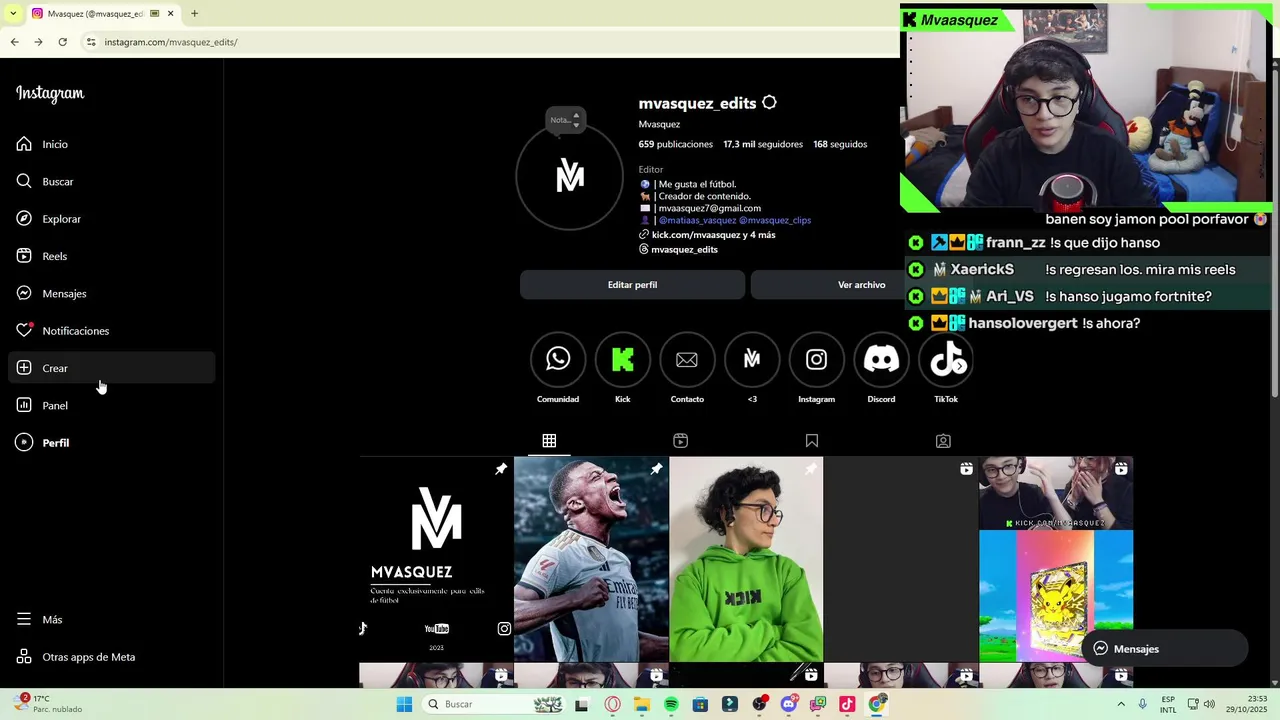1280x720 pixels.
Task: Open the Windows Start menu
Action: tap(404, 704)
